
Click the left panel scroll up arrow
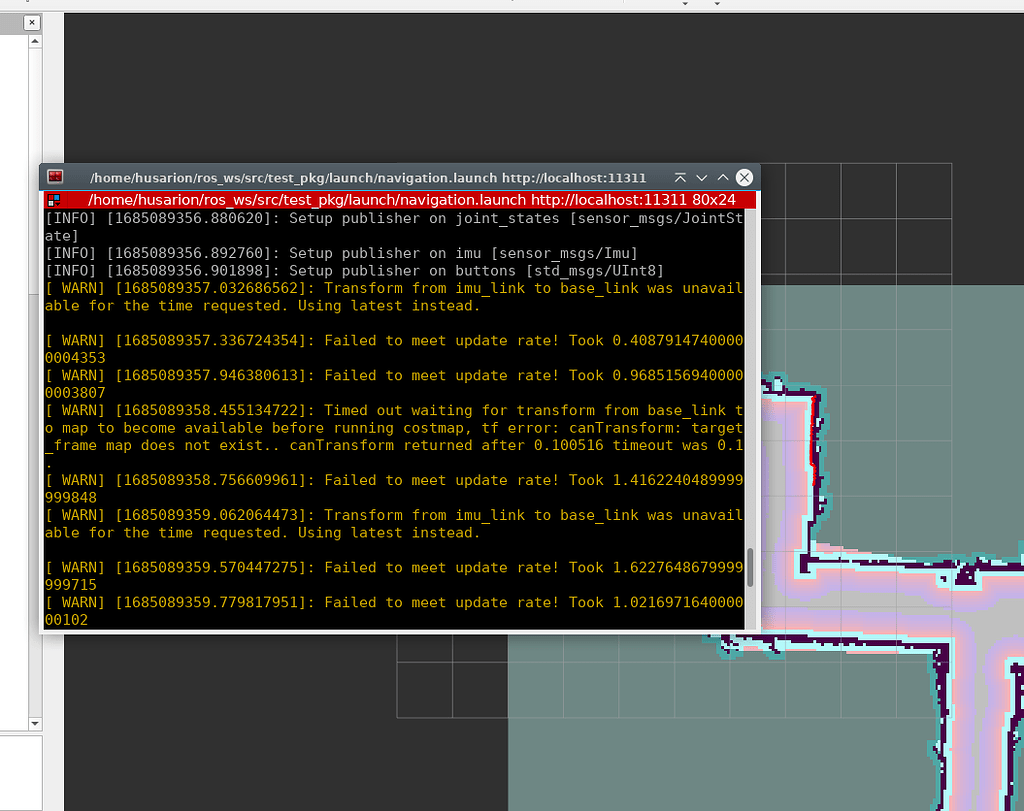coord(34,42)
